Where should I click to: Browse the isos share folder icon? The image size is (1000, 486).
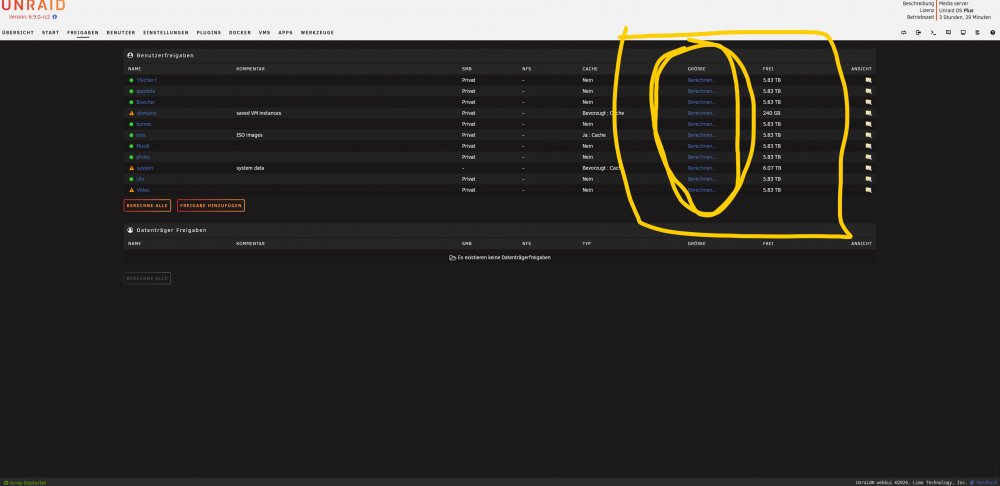pyautogui.click(x=868, y=135)
